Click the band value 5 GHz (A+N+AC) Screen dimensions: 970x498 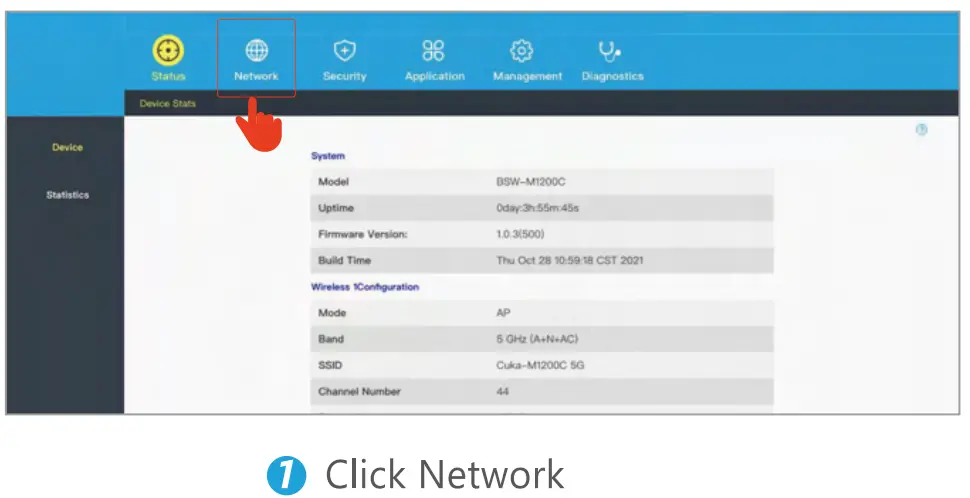click(x=538, y=339)
